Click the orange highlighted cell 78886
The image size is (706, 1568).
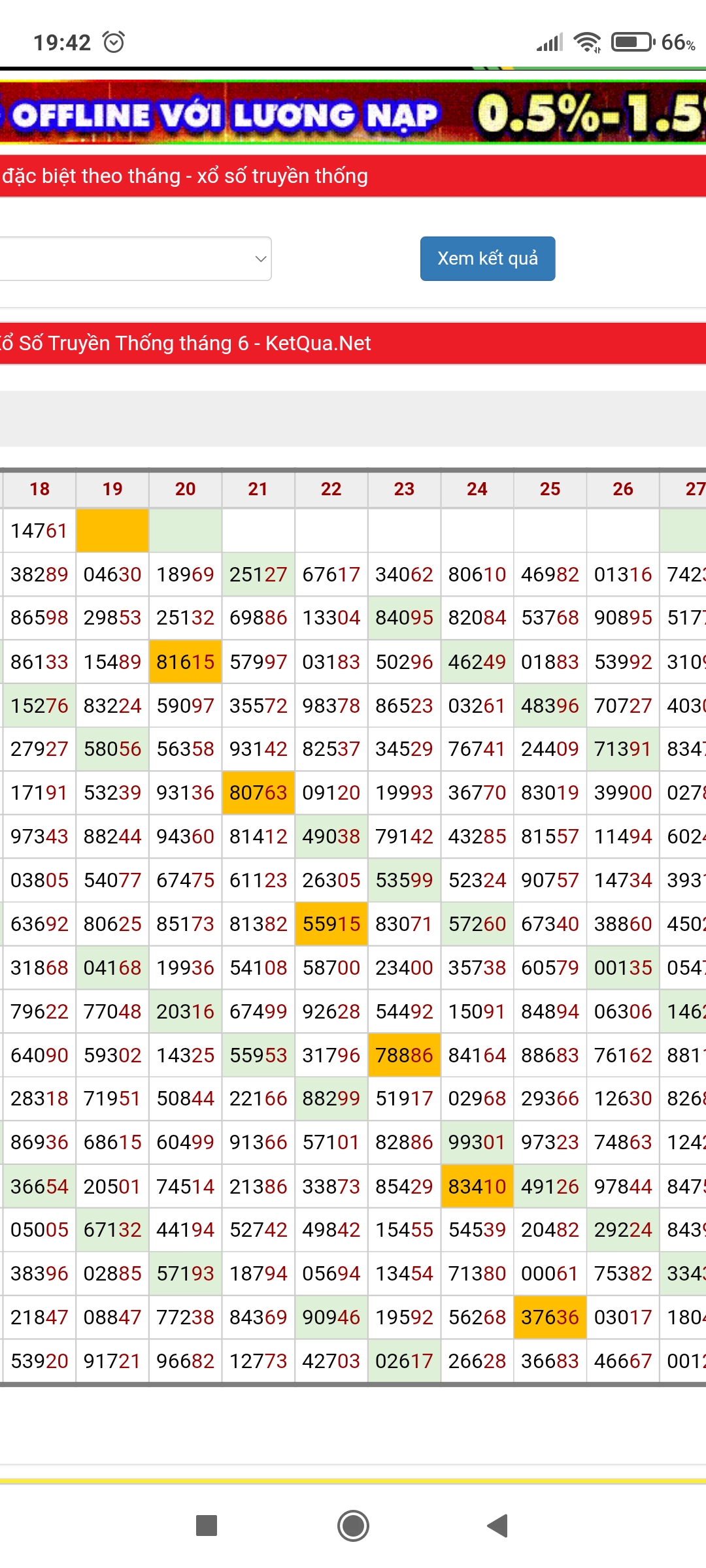click(x=404, y=1055)
